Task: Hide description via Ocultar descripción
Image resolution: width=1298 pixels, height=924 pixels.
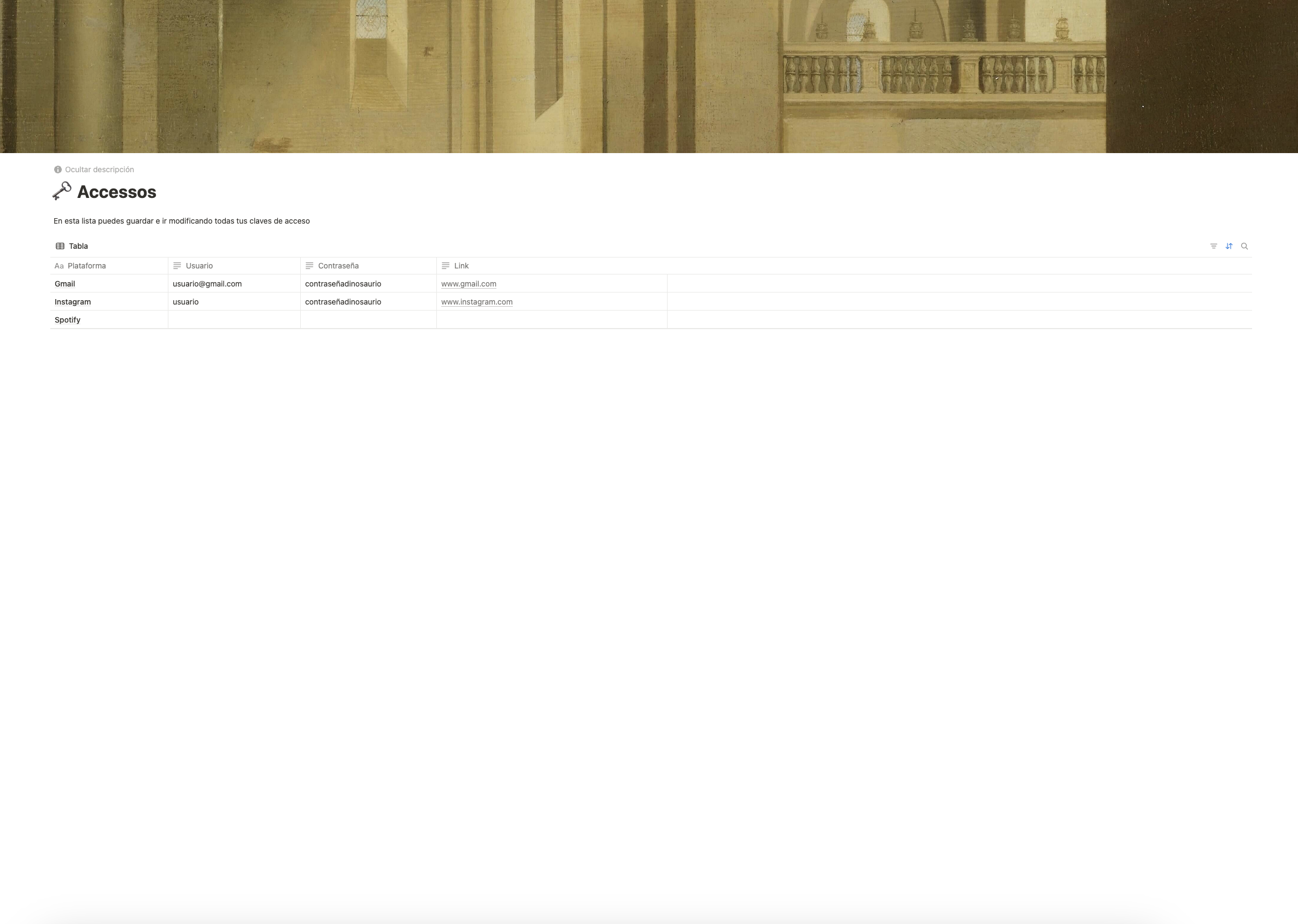Action: click(x=99, y=169)
